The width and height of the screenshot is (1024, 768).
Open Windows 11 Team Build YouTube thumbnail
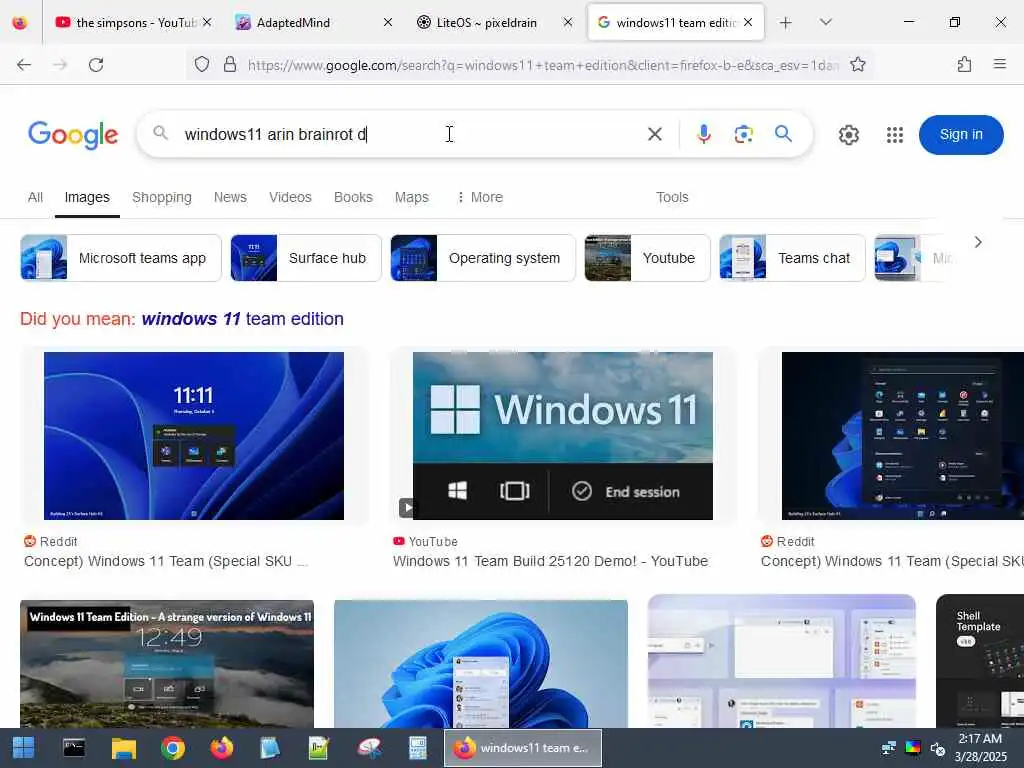562,436
